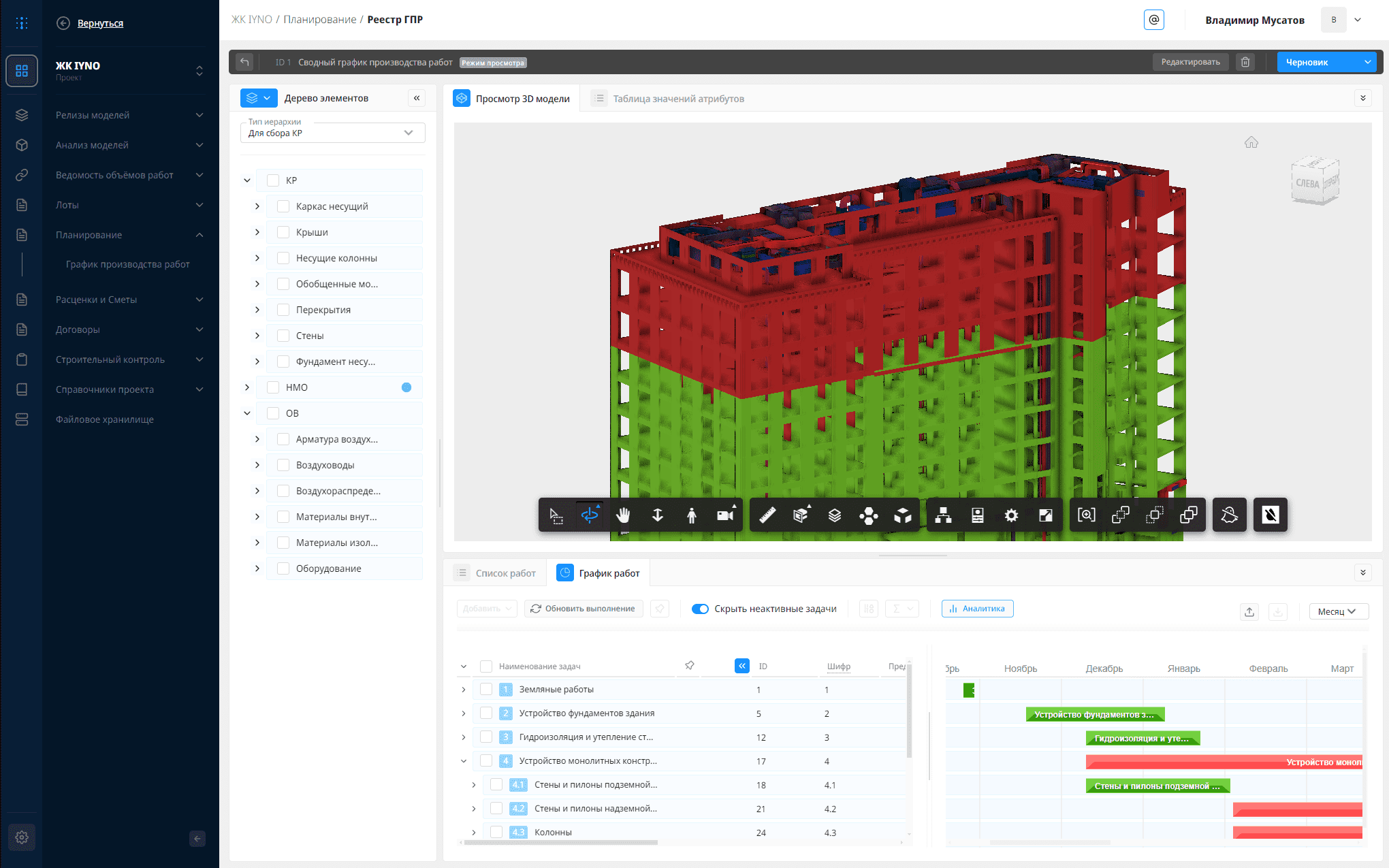Image resolution: width=1389 pixels, height=868 pixels.
Task: Open the Аналитика button
Action: [978, 609]
